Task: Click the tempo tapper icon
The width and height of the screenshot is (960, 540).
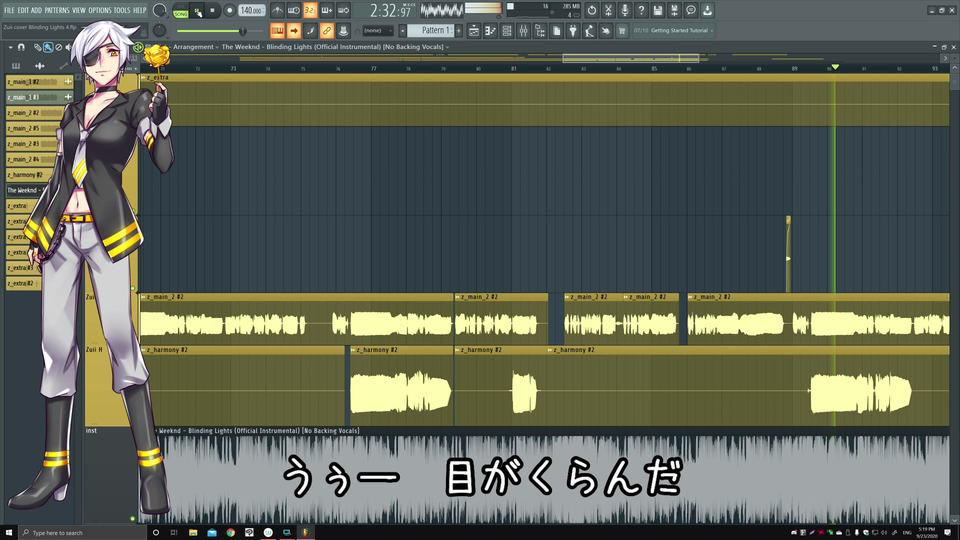Action: click(589, 31)
